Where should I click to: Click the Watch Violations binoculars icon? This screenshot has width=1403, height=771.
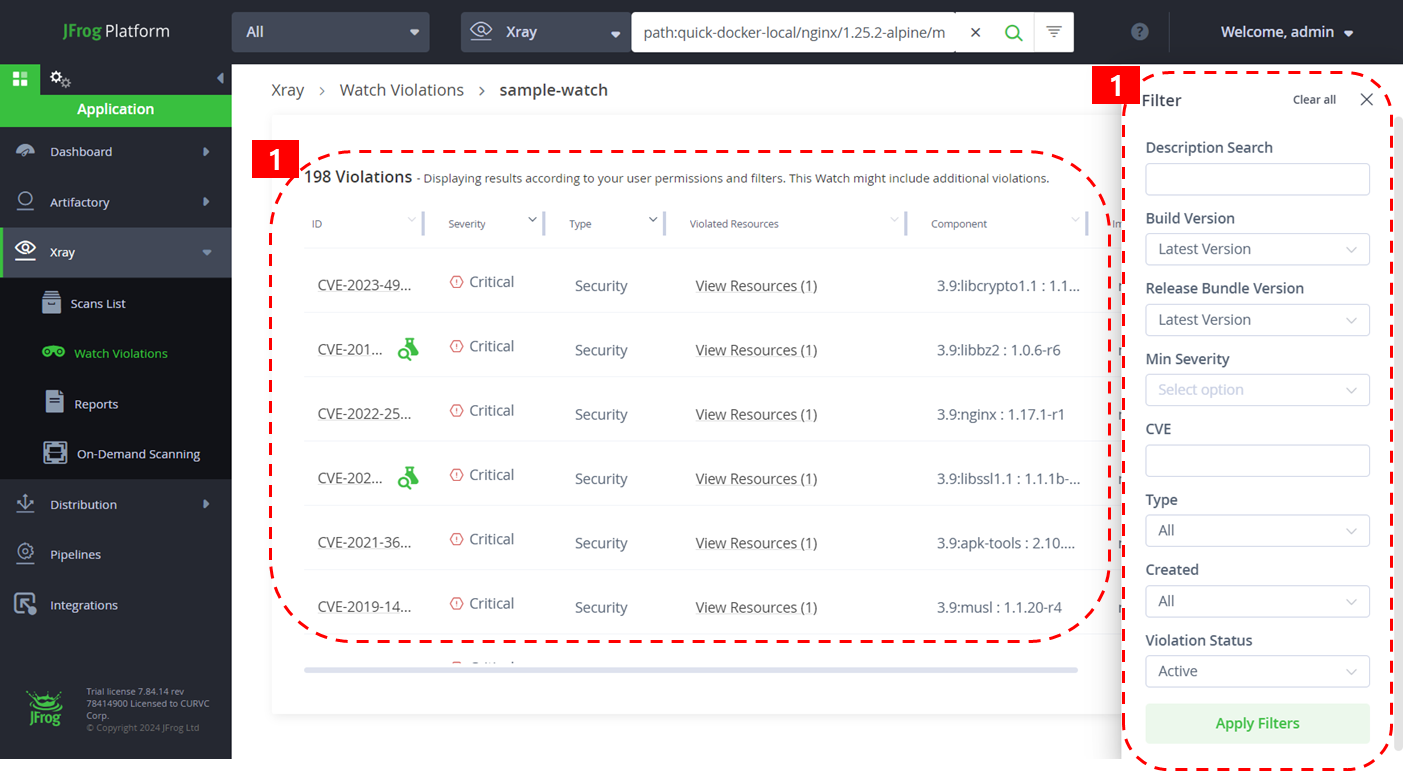tap(53, 352)
